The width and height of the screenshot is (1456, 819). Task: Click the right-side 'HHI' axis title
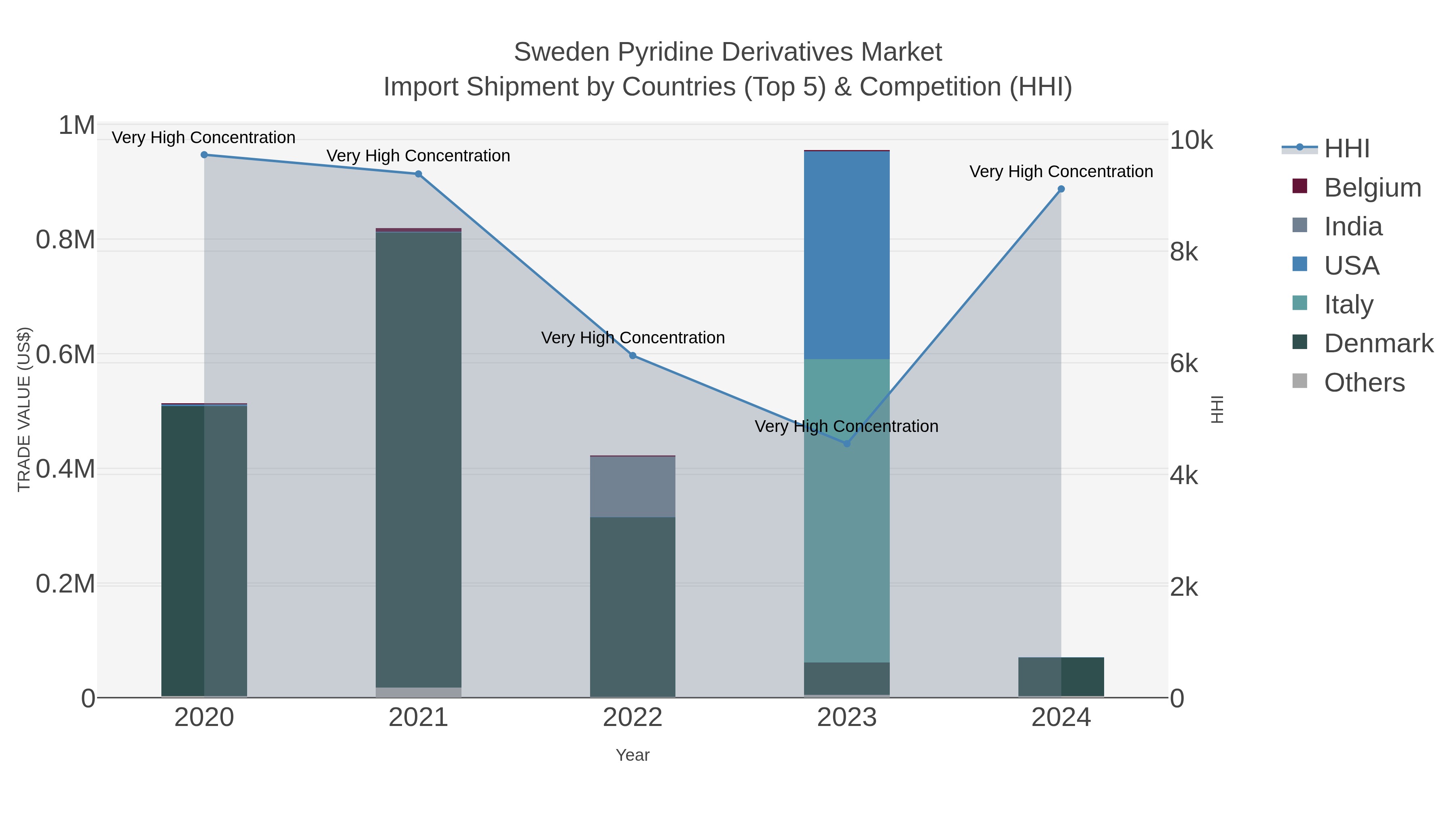[1217, 409]
